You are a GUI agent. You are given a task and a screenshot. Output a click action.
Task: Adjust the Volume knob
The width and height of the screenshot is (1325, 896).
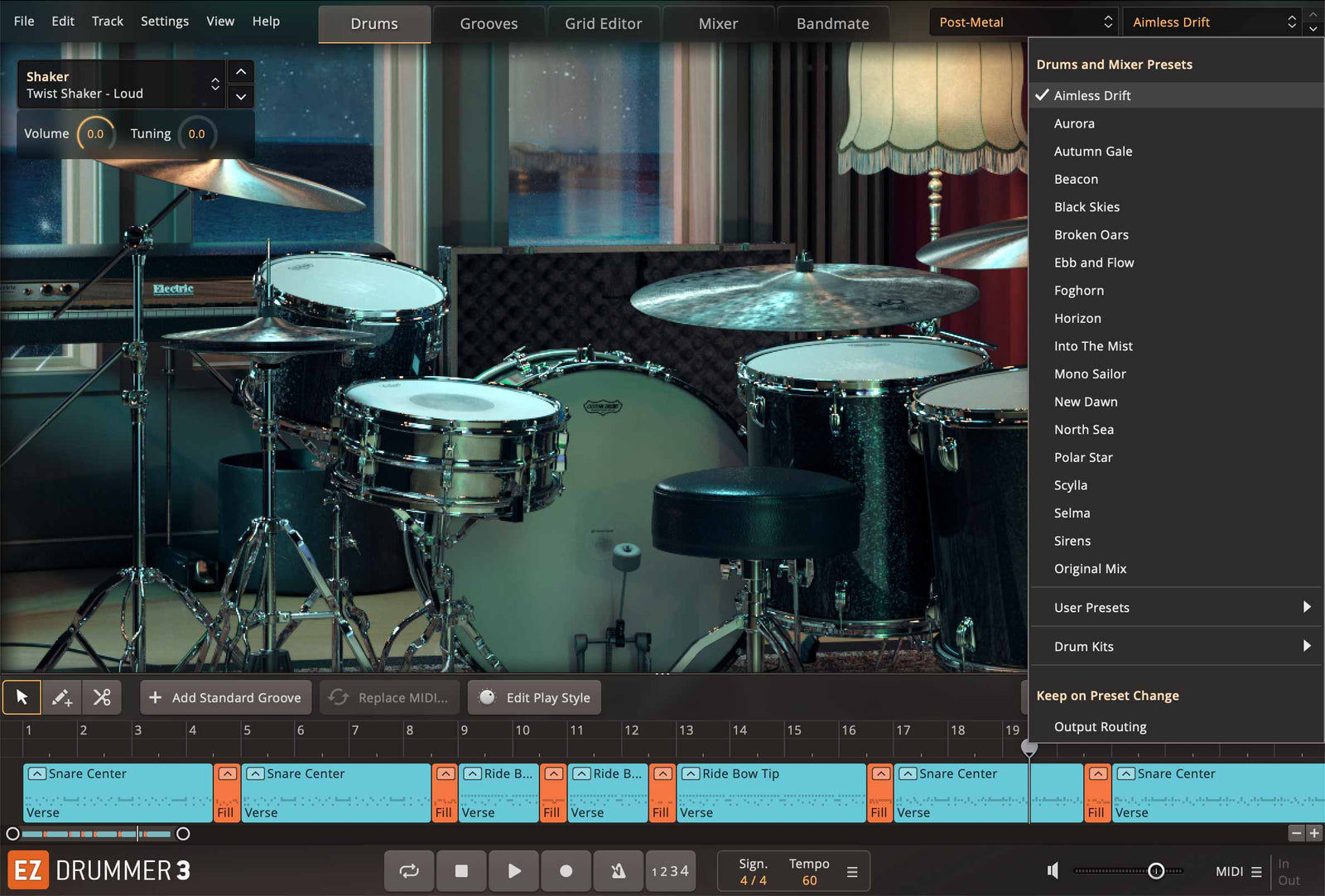pos(95,133)
